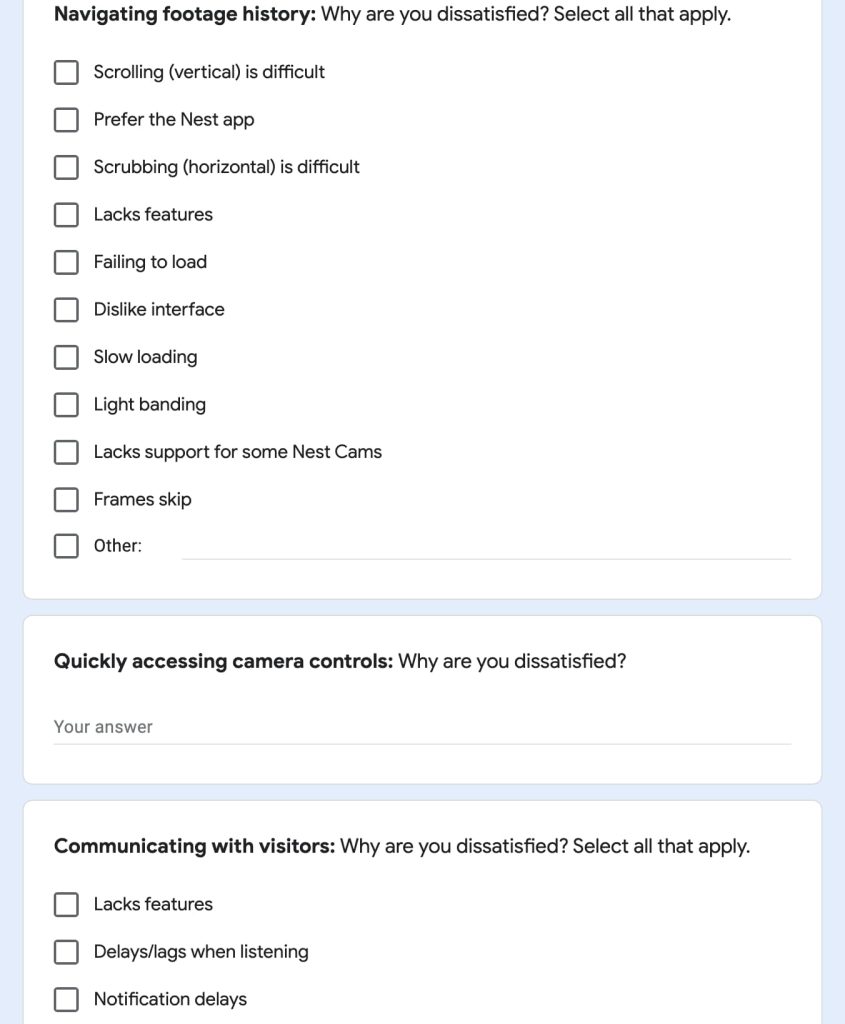Check the 'Light banding' option
This screenshot has width=845, height=1024.
(x=66, y=405)
